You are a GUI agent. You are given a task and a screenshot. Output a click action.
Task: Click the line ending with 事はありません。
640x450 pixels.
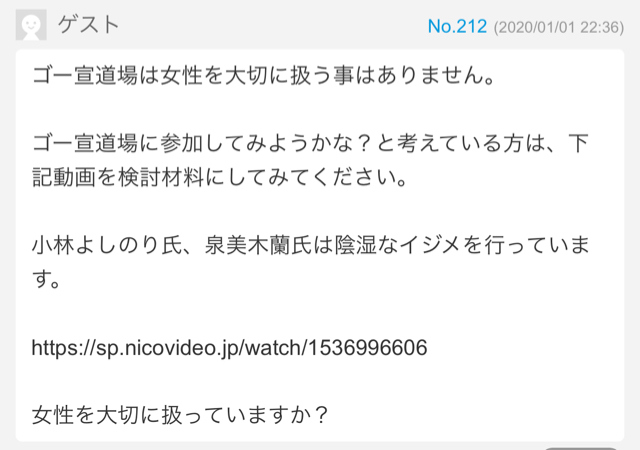tap(264, 76)
